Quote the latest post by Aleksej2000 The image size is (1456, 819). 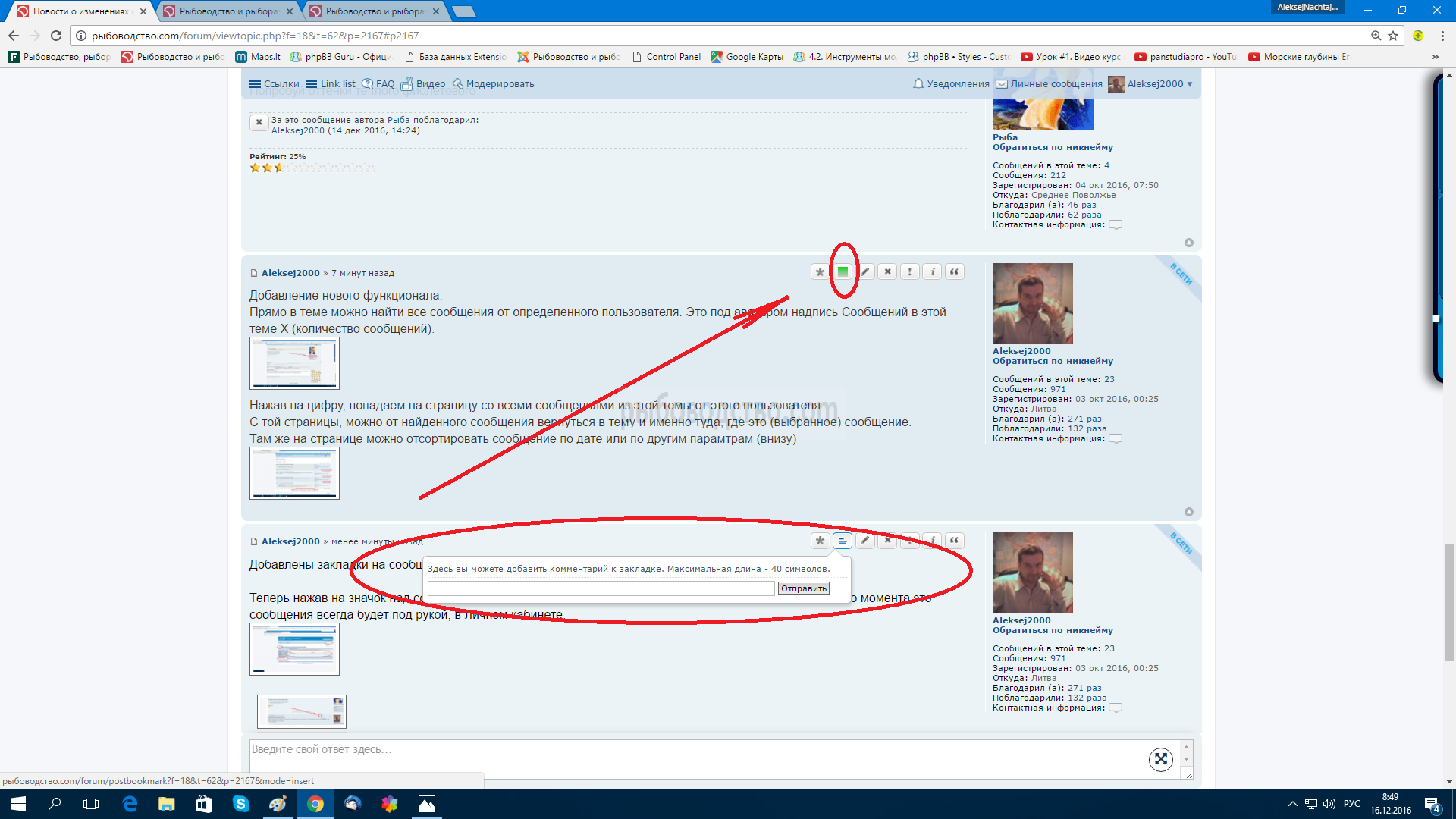click(955, 541)
